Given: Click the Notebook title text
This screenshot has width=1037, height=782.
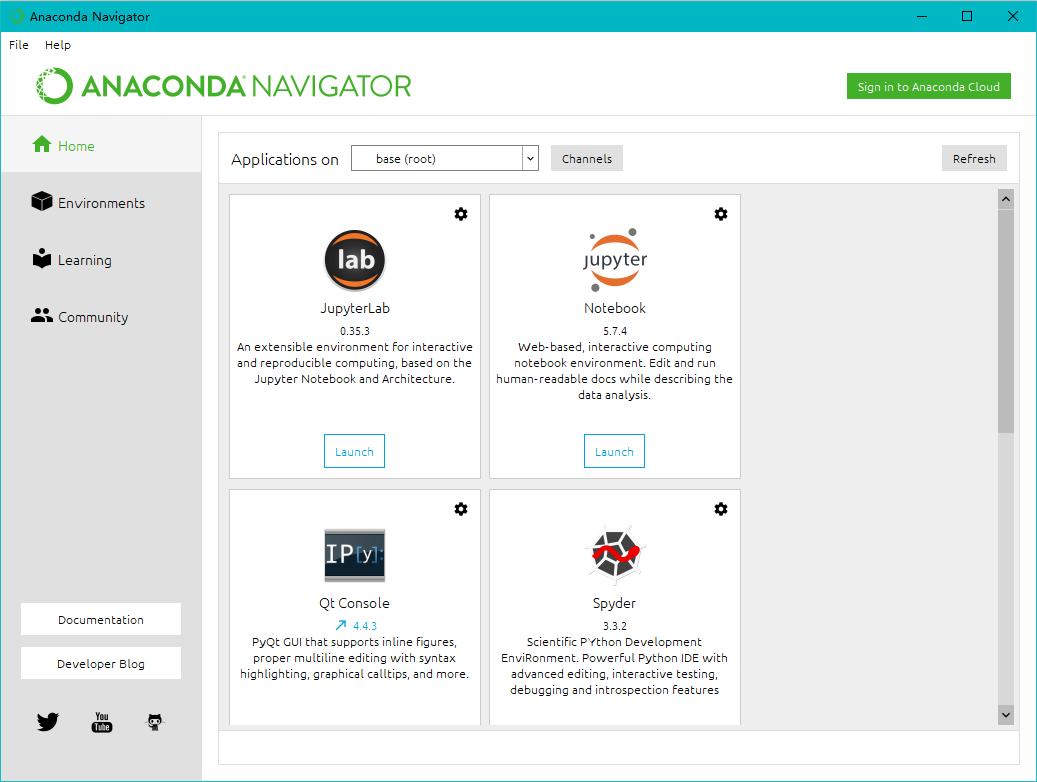Looking at the screenshot, I should click(x=614, y=308).
